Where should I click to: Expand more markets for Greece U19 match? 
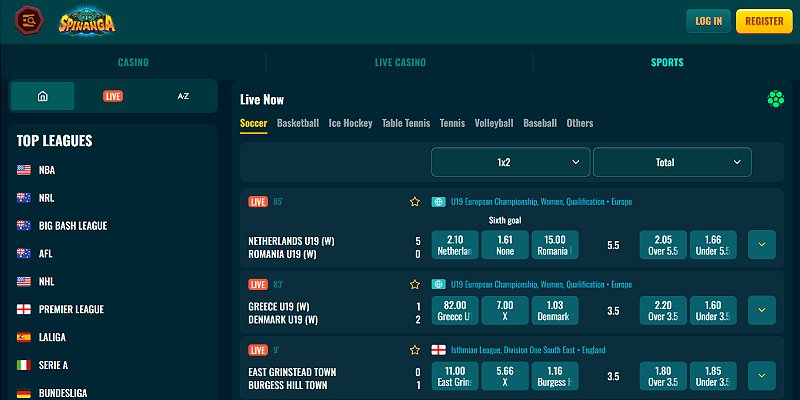762,310
